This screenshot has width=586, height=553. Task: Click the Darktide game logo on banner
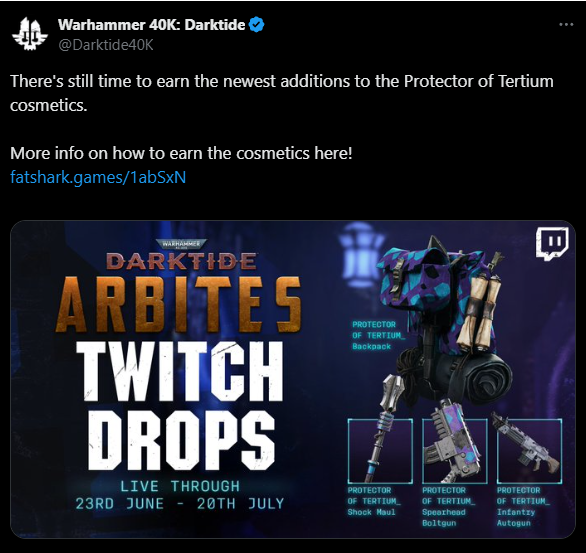pos(182,255)
